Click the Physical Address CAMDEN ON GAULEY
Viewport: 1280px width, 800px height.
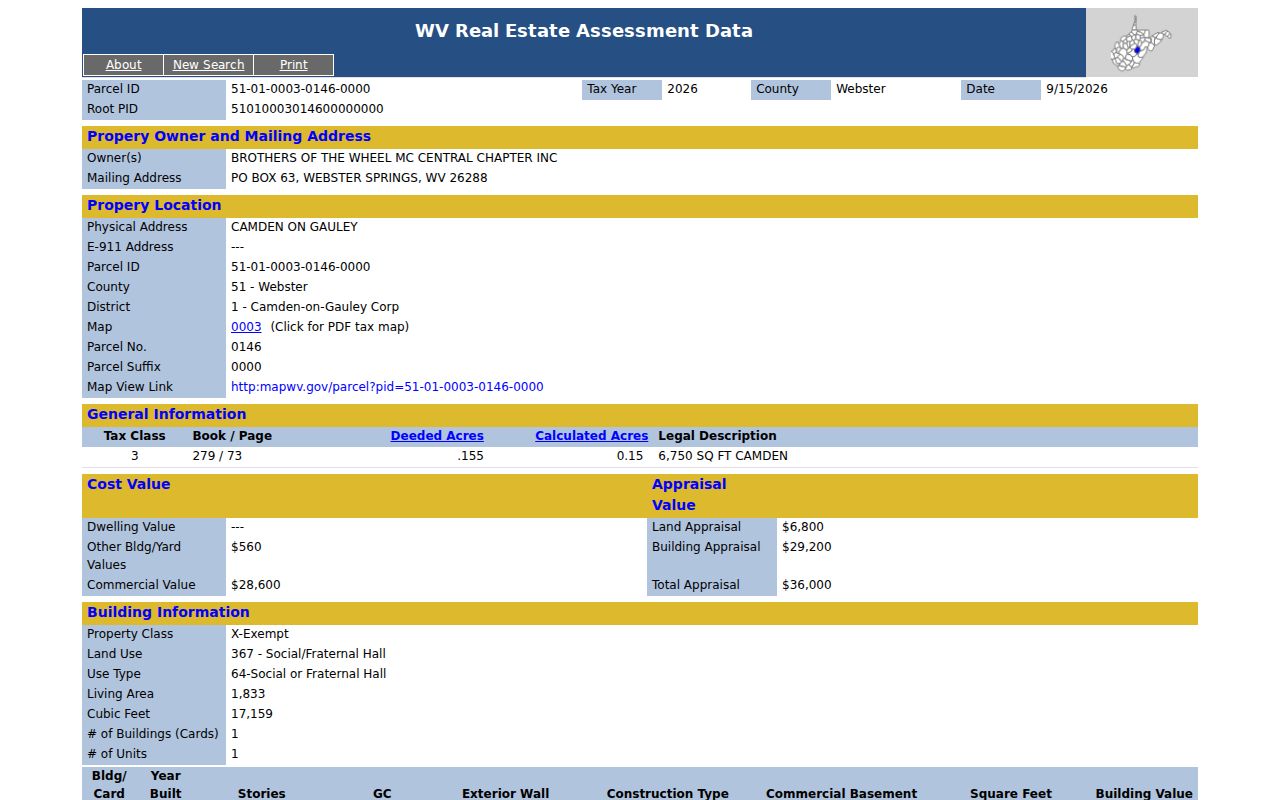294,227
